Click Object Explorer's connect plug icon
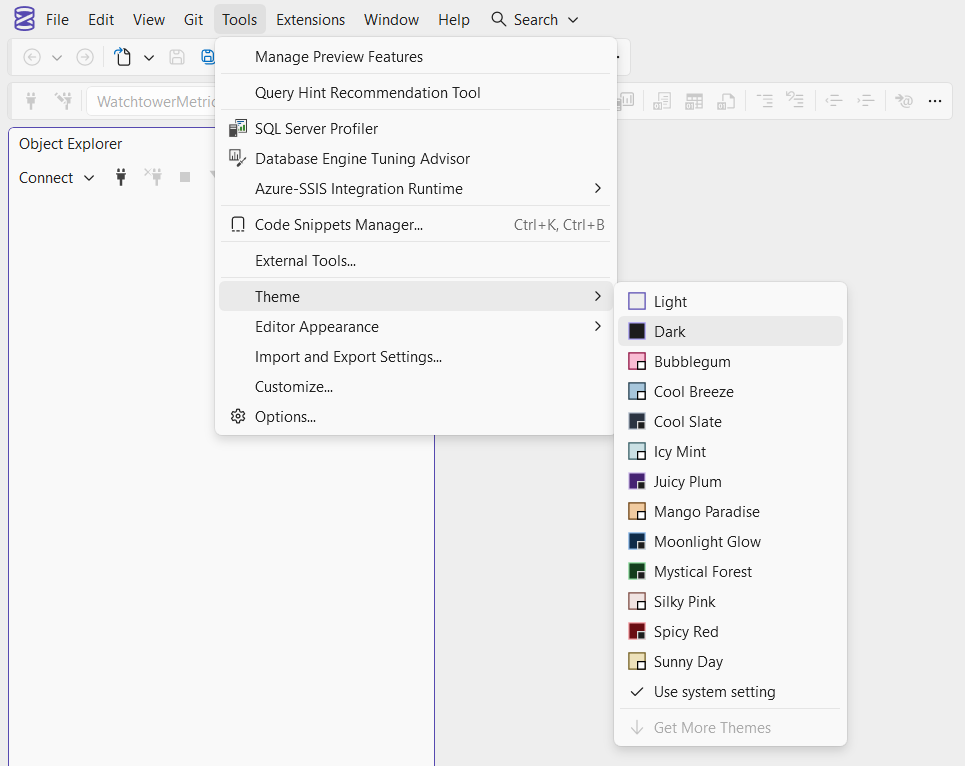The width and height of the screenshot is (965, 766). (x=121, y=178)
